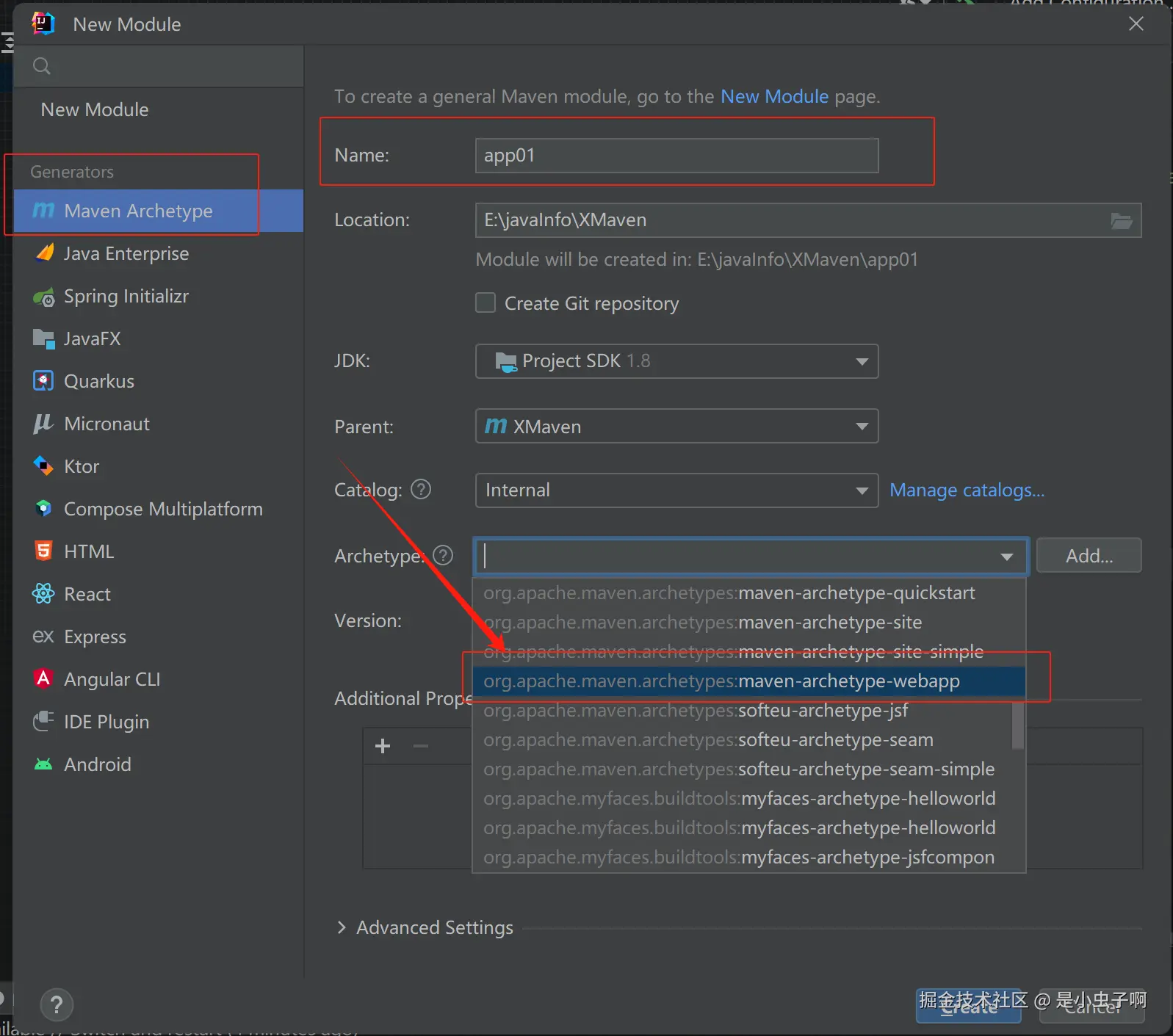This screenshot has height=1036, width=1173.
Task: Click the Create button
Action: pos(968,1006)
